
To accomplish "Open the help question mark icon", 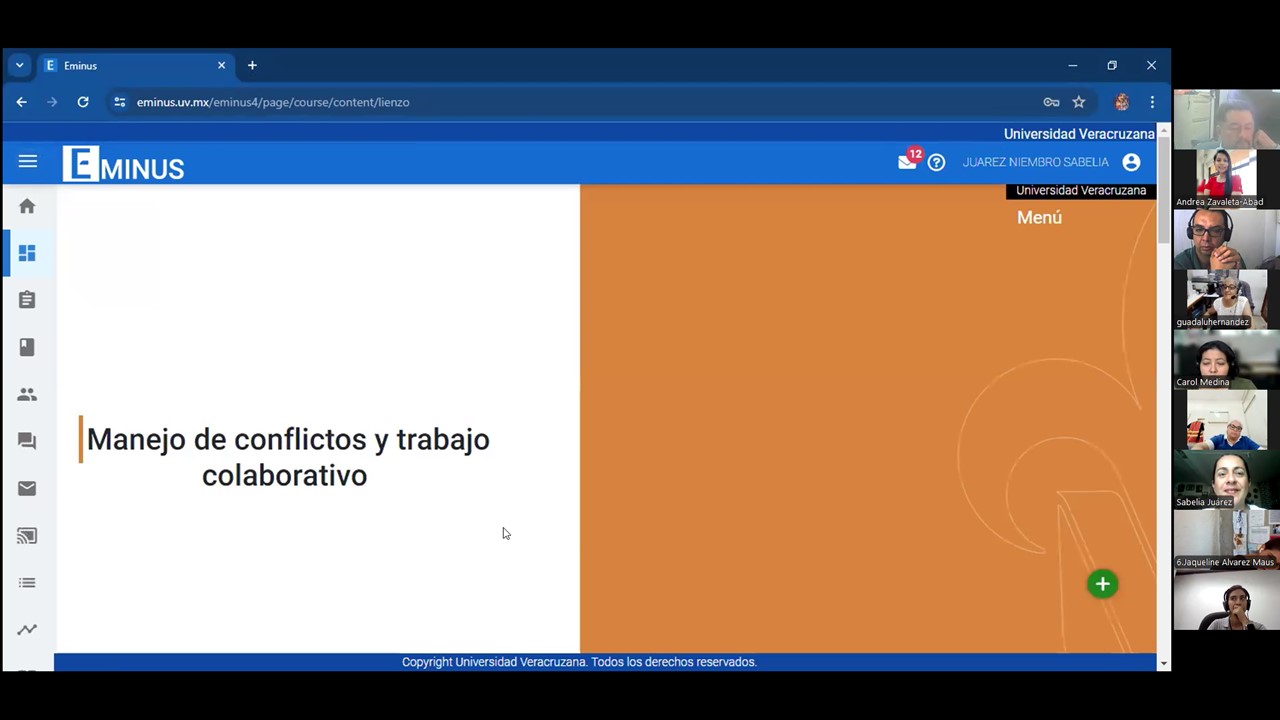I will pyautogui.click(x=936, y=162).
